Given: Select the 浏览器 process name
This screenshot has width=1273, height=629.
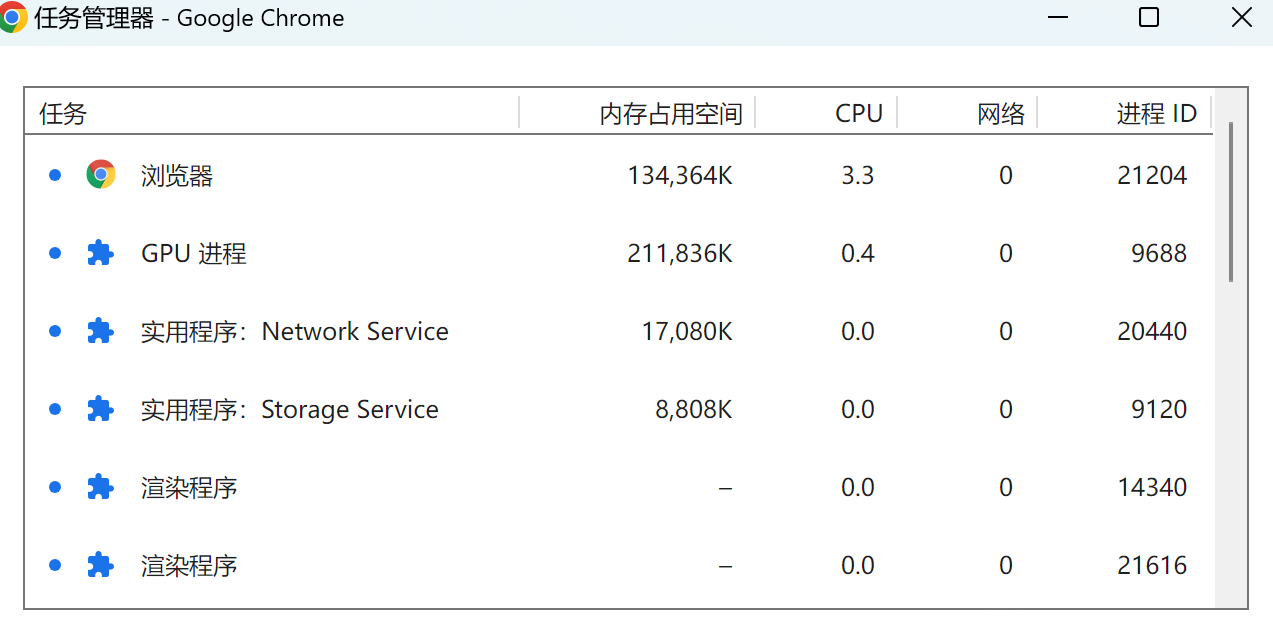Looking at the screenshot, I should pyautogui.click(x=177, y=176).
